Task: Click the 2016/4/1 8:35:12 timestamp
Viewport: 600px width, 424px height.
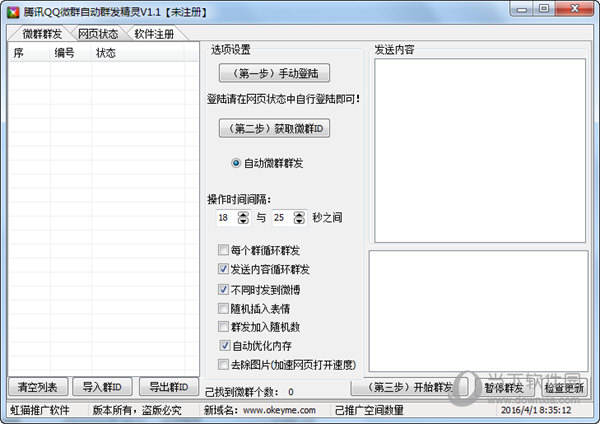Action: tap(536, 410)
